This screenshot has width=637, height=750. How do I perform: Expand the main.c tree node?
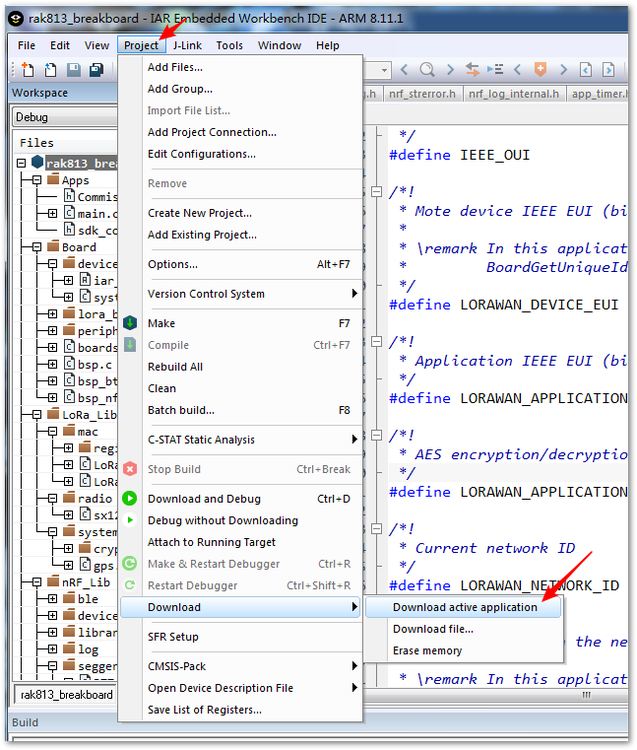53,213
